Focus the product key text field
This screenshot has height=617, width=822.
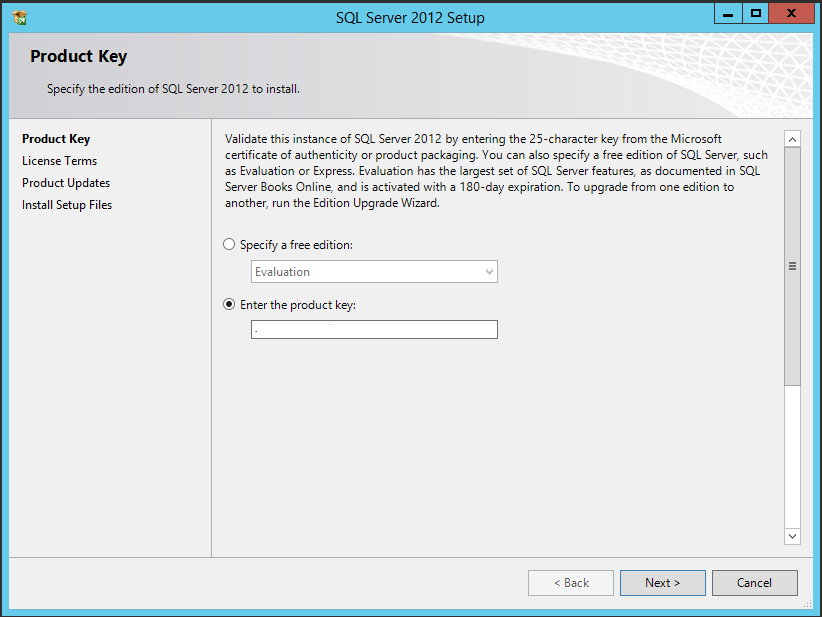point(374,330)
